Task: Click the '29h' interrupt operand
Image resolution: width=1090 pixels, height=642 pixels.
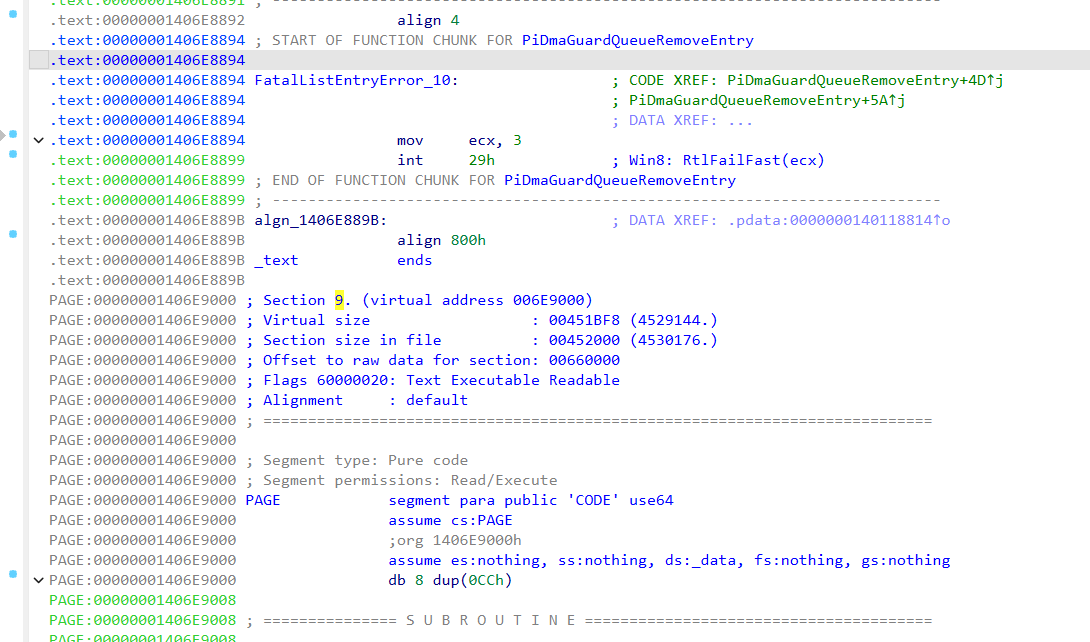Action: click(482, 160)
